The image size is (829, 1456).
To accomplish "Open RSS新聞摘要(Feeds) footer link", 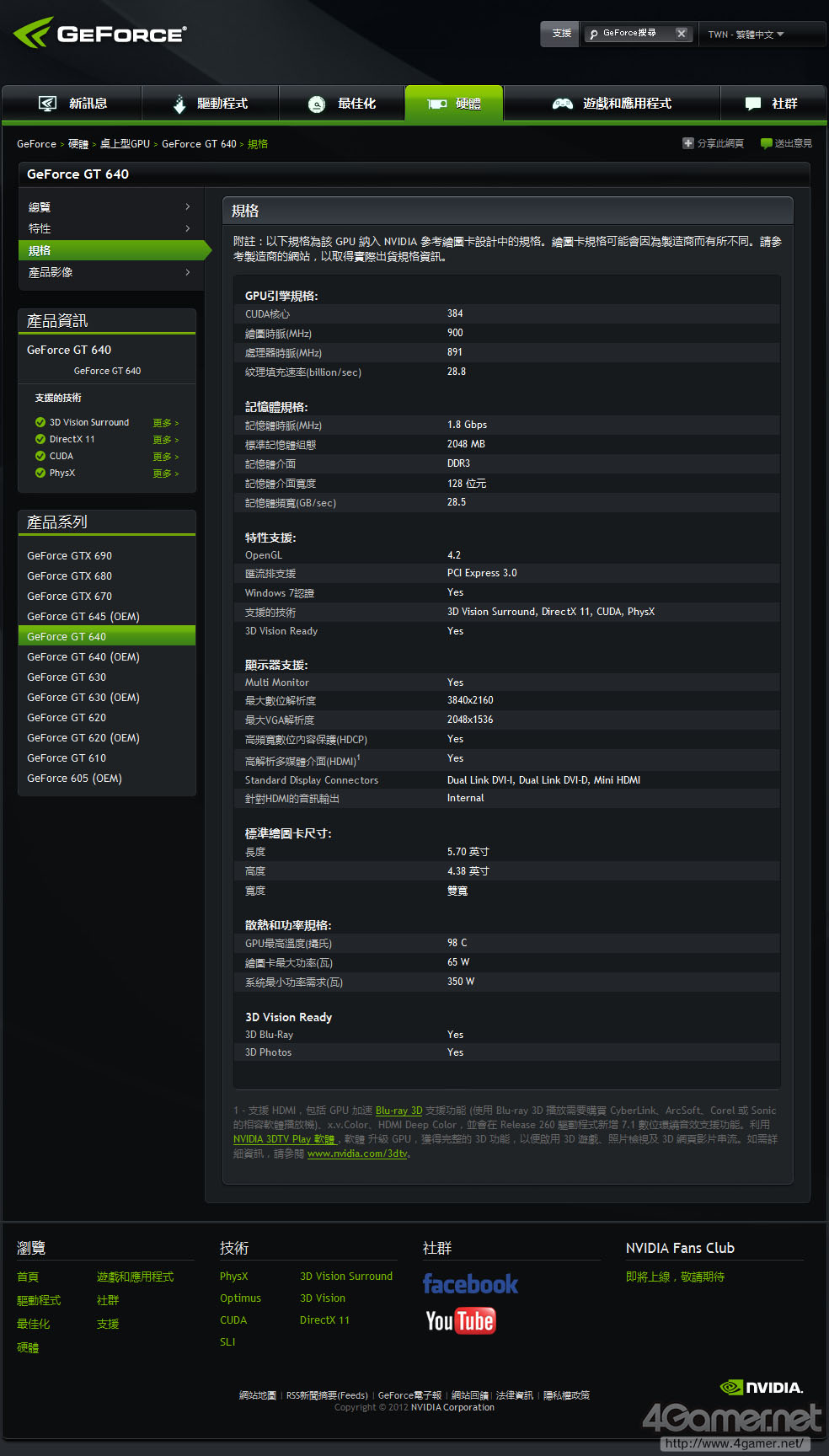I will [327, 1395].
